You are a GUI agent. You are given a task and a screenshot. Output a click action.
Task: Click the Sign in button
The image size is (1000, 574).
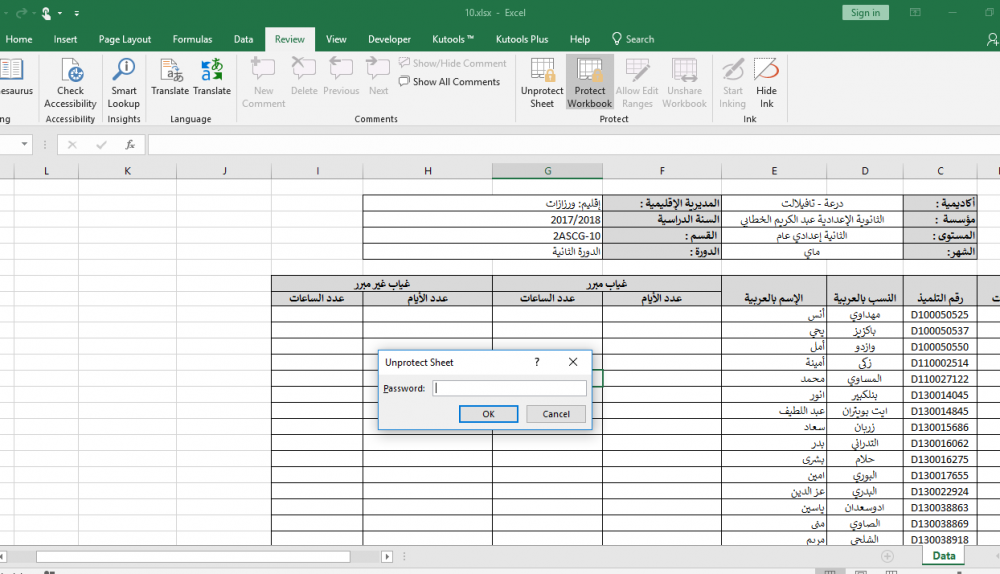pyautogui.click(x=866, y=13)
